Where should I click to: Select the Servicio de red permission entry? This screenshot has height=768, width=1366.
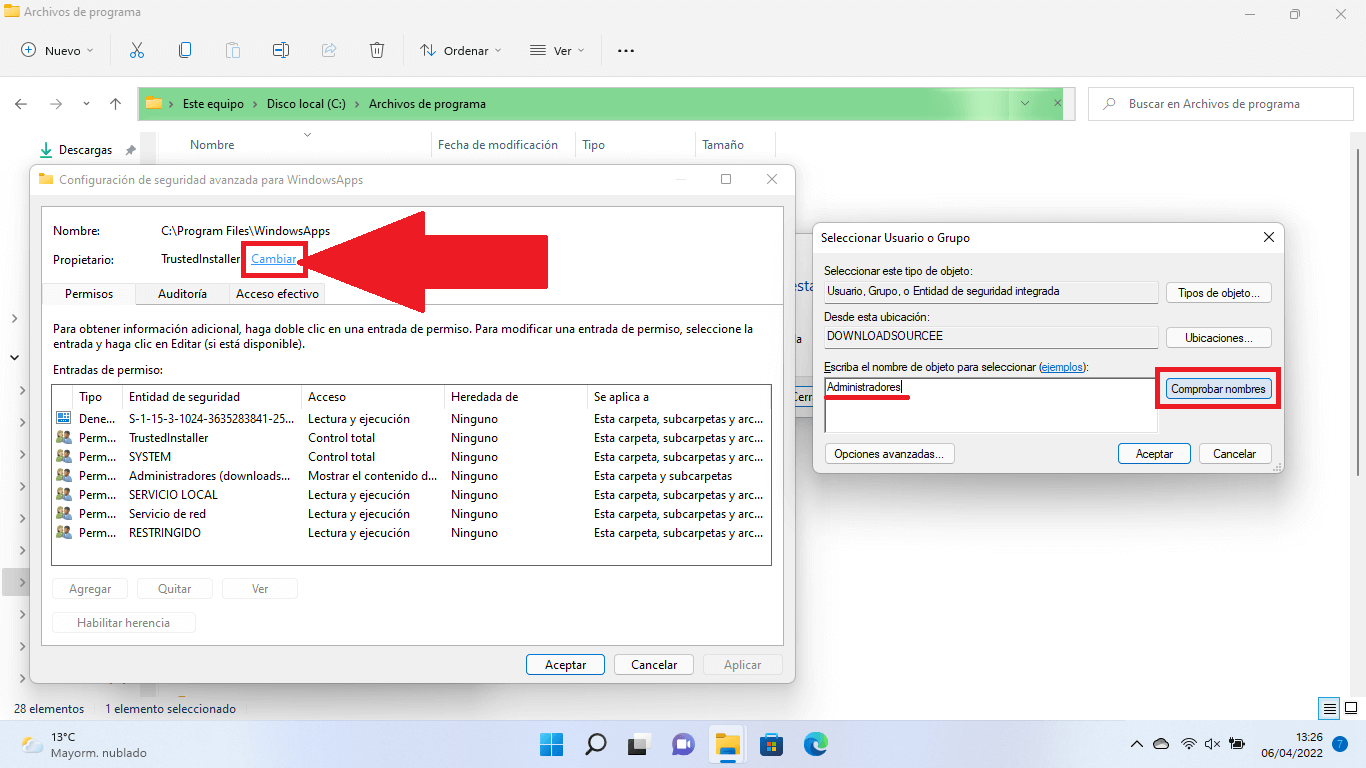tap(412, 514)
